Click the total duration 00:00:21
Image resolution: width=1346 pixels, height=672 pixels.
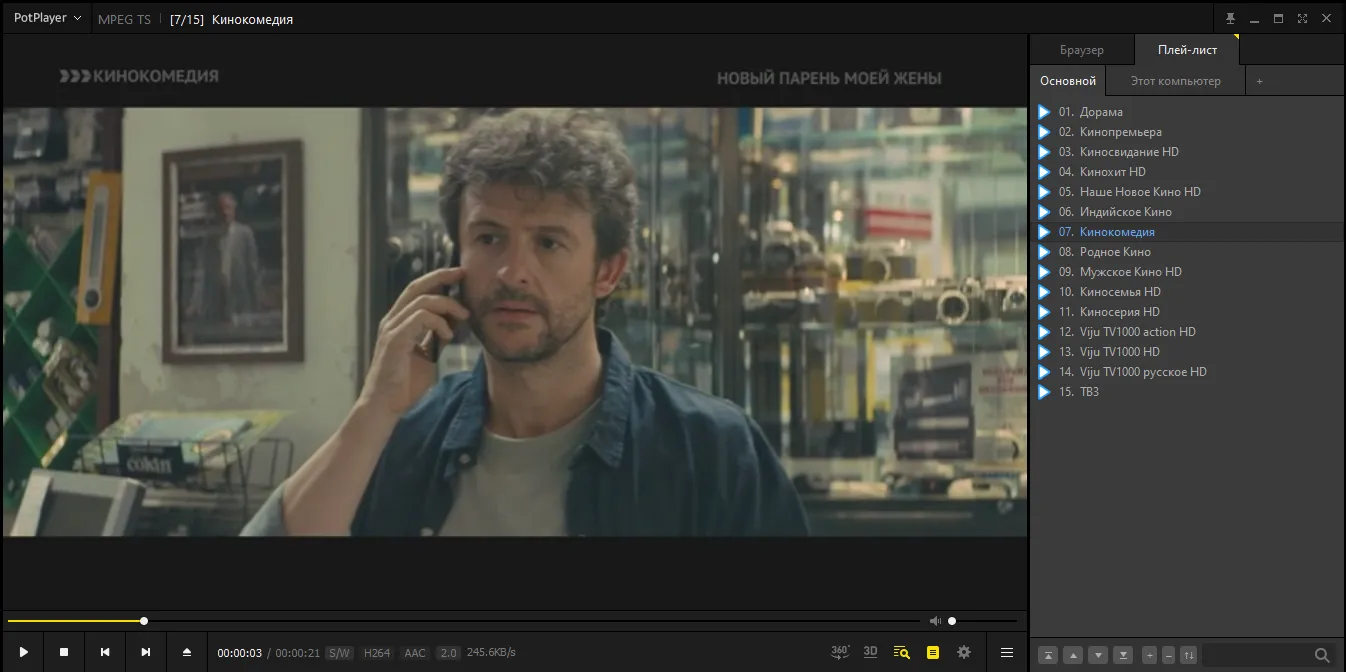(298, 653)
